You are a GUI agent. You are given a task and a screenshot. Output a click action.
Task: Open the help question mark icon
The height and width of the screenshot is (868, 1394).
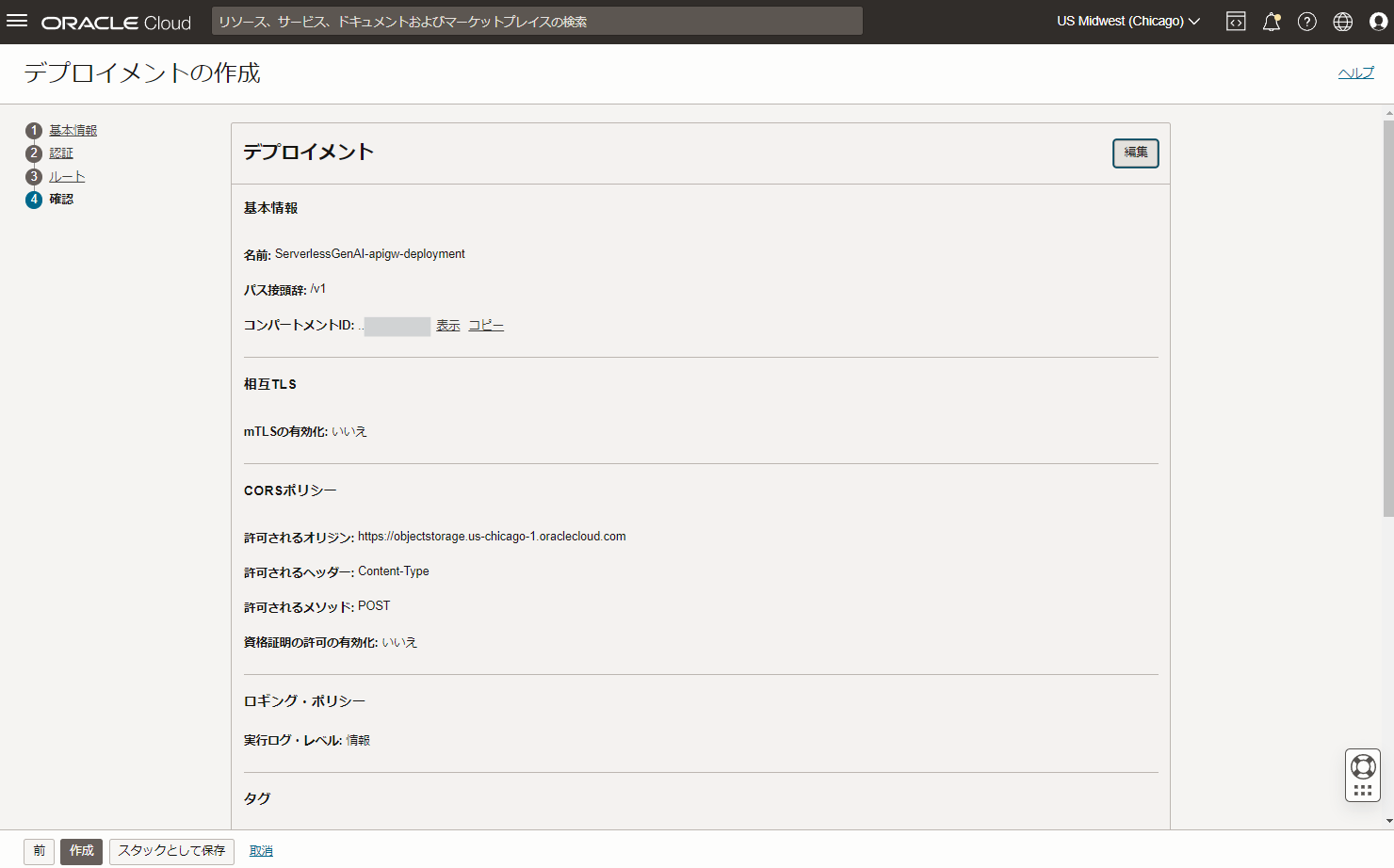point(1307,22)
